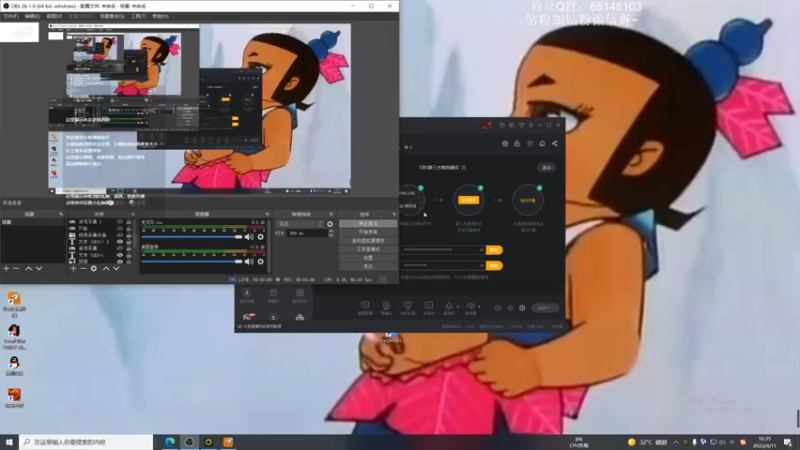Mute the 桌面音频 mixer channel
The width and height of the screenshot is (800, 450).
pos(249,262)
